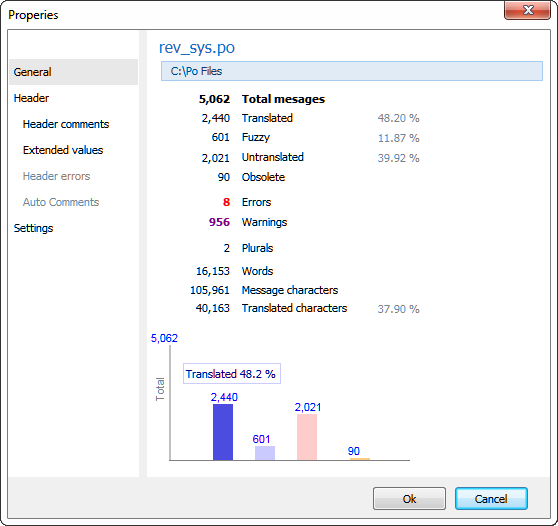
Task: Click the Cancel button
Action: 491,499
